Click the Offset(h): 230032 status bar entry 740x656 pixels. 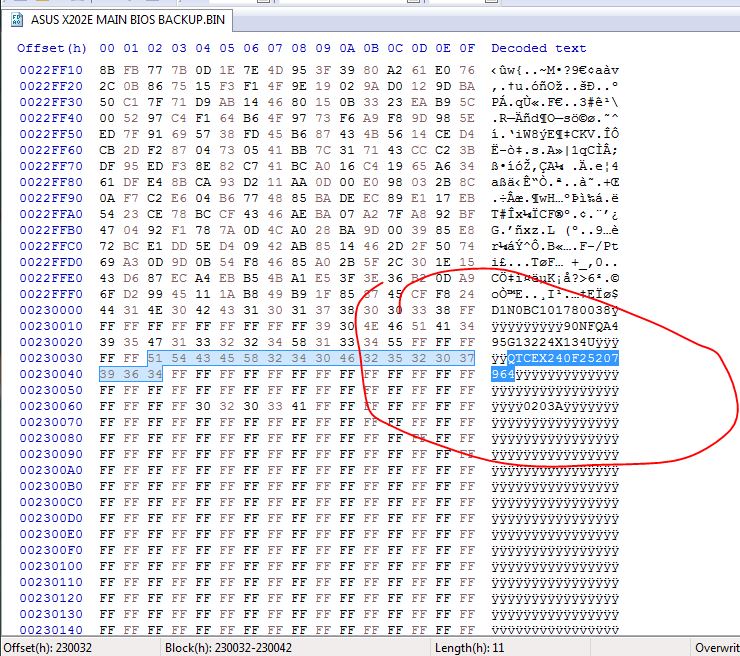point(48,648)
